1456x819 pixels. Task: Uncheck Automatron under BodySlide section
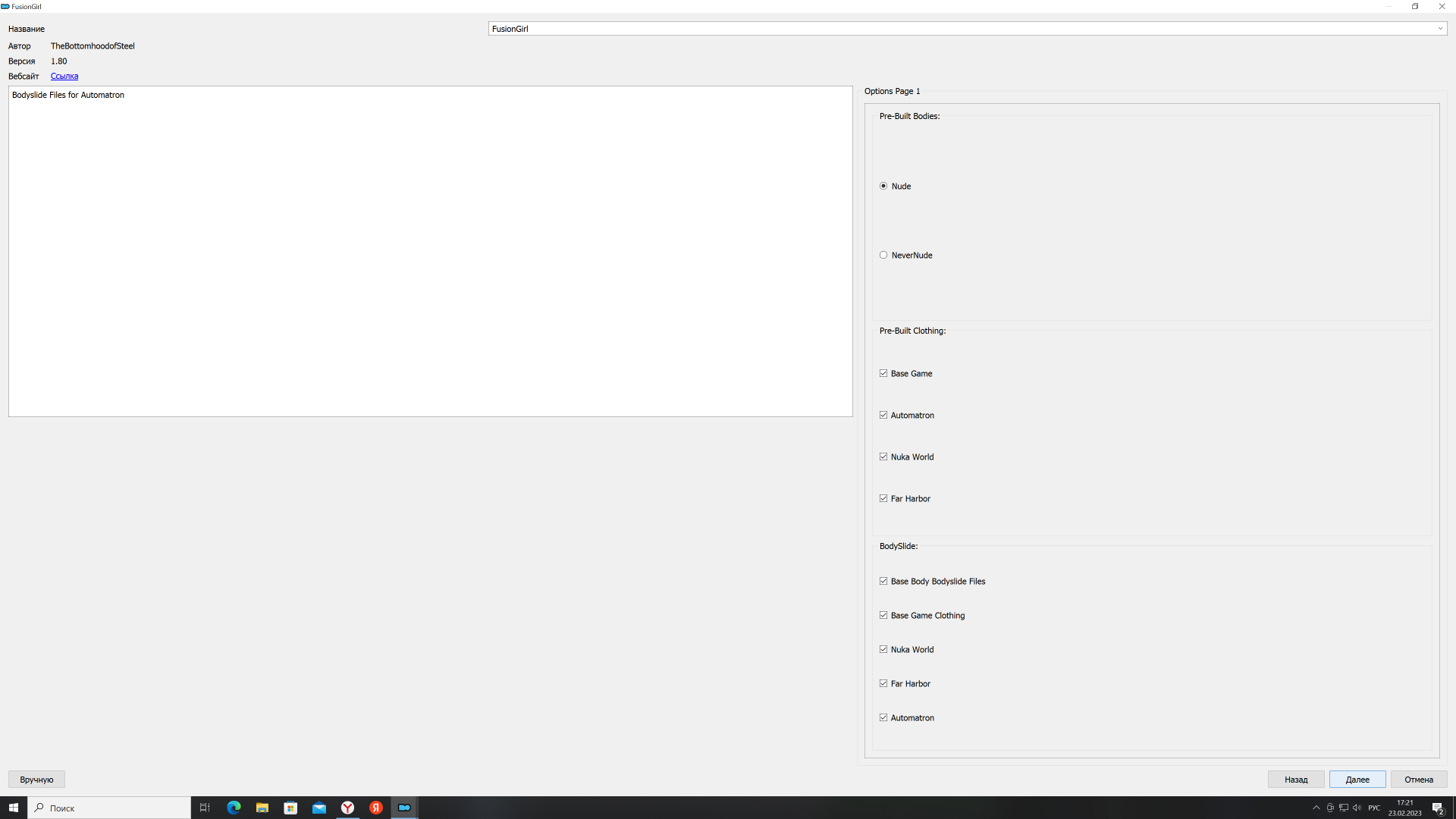(883, 718)
